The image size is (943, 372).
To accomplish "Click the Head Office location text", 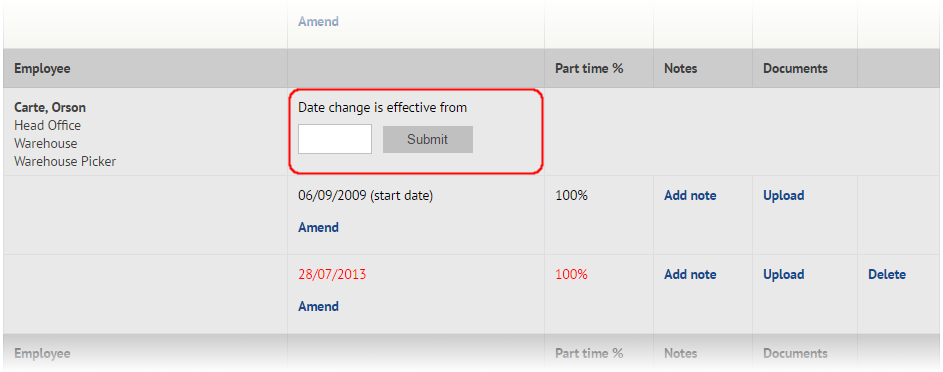I will tap(47, 125).
